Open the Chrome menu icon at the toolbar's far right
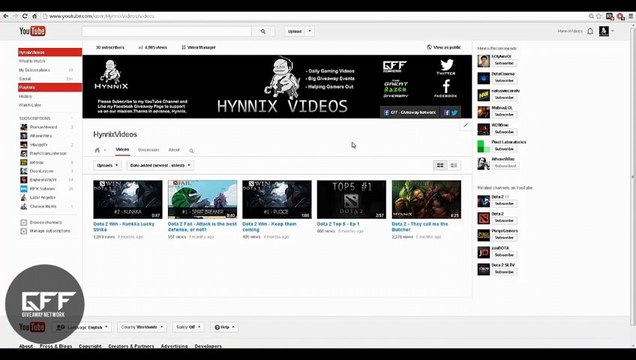The height and width of the screenshot is (360, 636). tap(631, 16)
